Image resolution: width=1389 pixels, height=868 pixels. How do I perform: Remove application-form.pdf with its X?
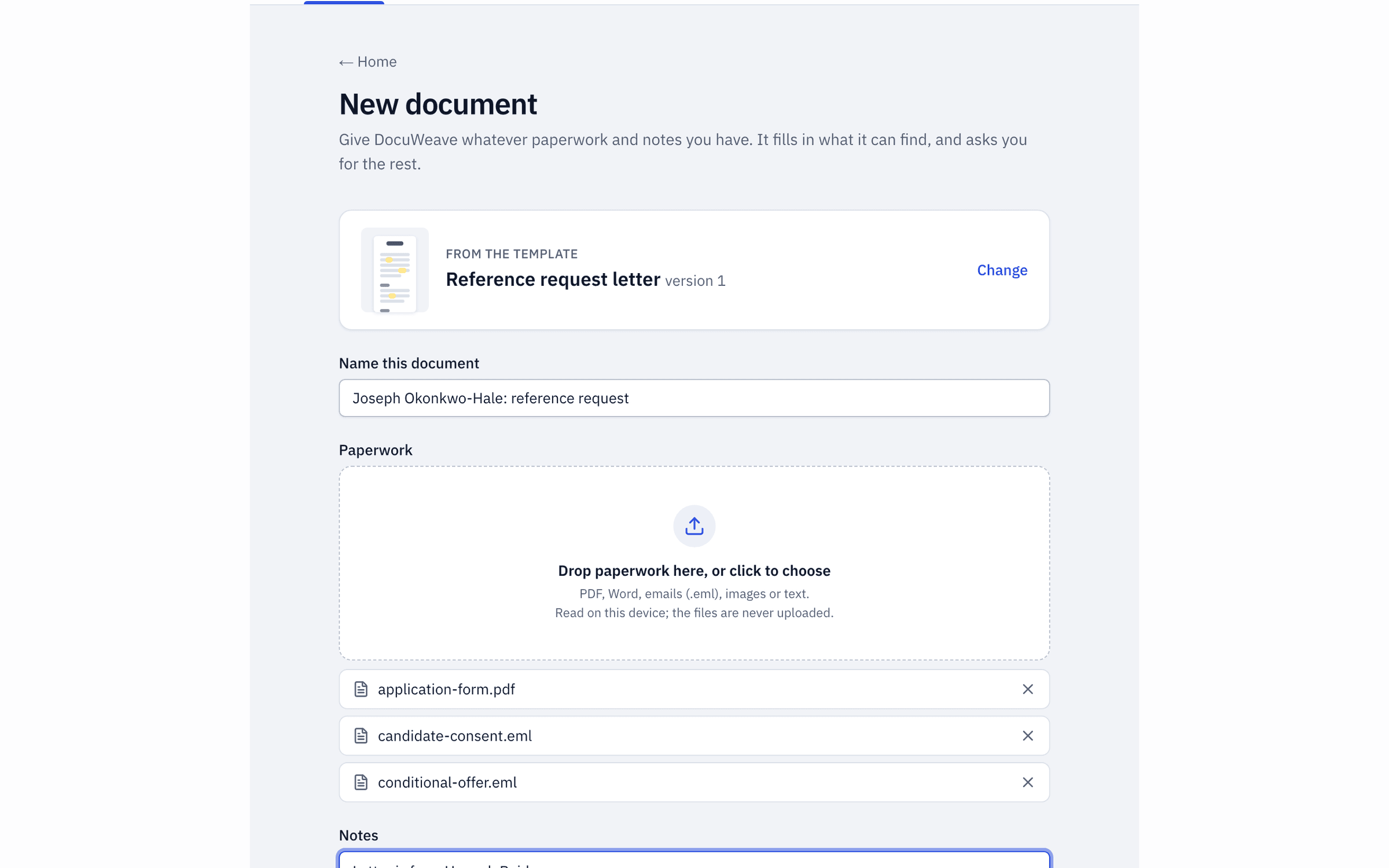point(1027,689)
